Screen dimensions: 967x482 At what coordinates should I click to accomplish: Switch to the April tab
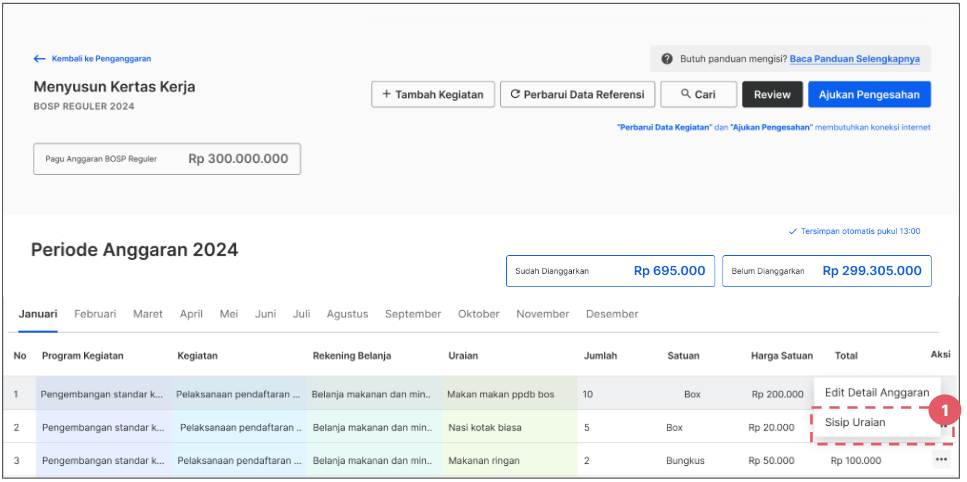click(x=191, y=314)
